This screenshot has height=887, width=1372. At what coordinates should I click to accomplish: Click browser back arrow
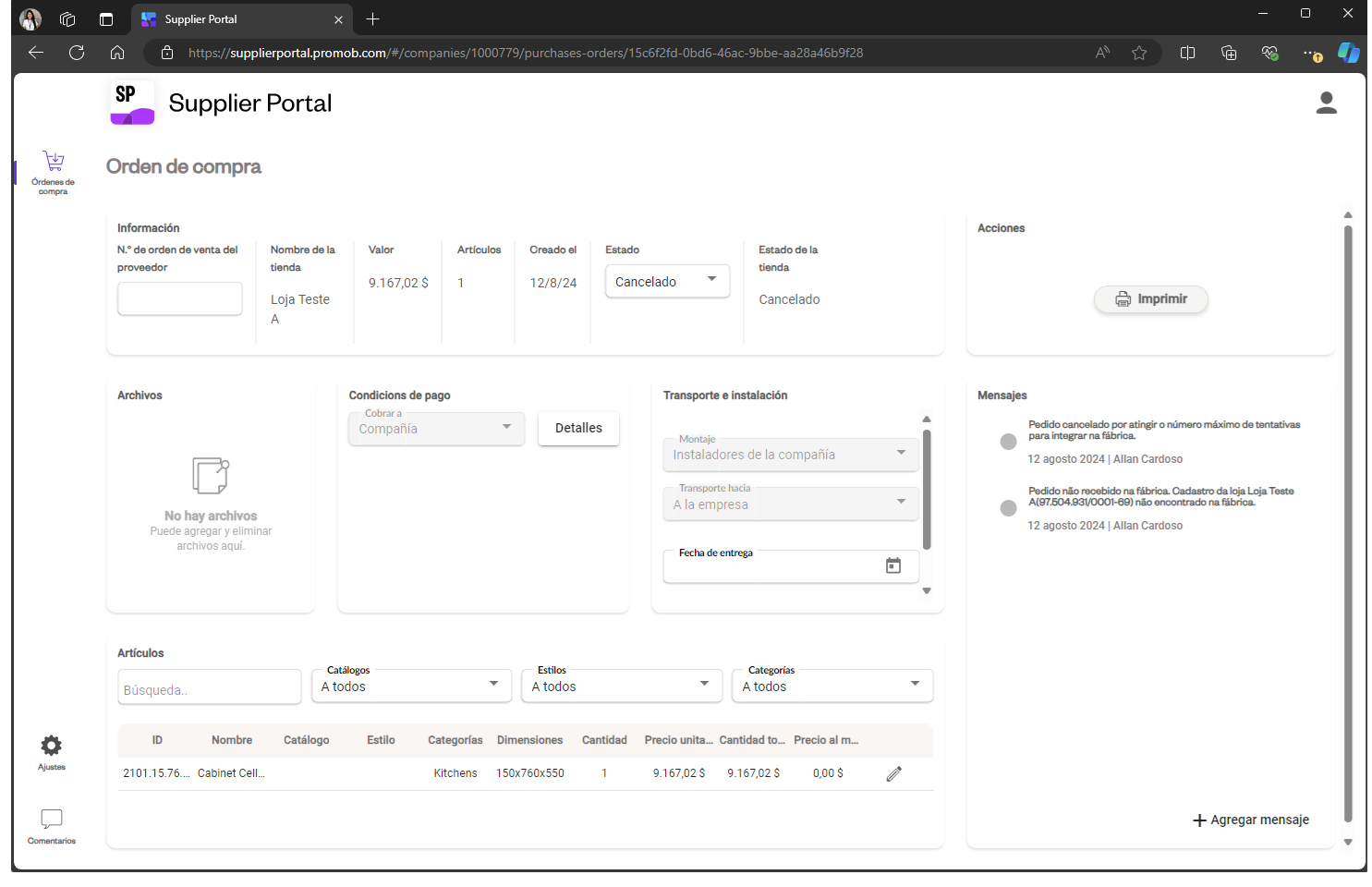point(36,53)
